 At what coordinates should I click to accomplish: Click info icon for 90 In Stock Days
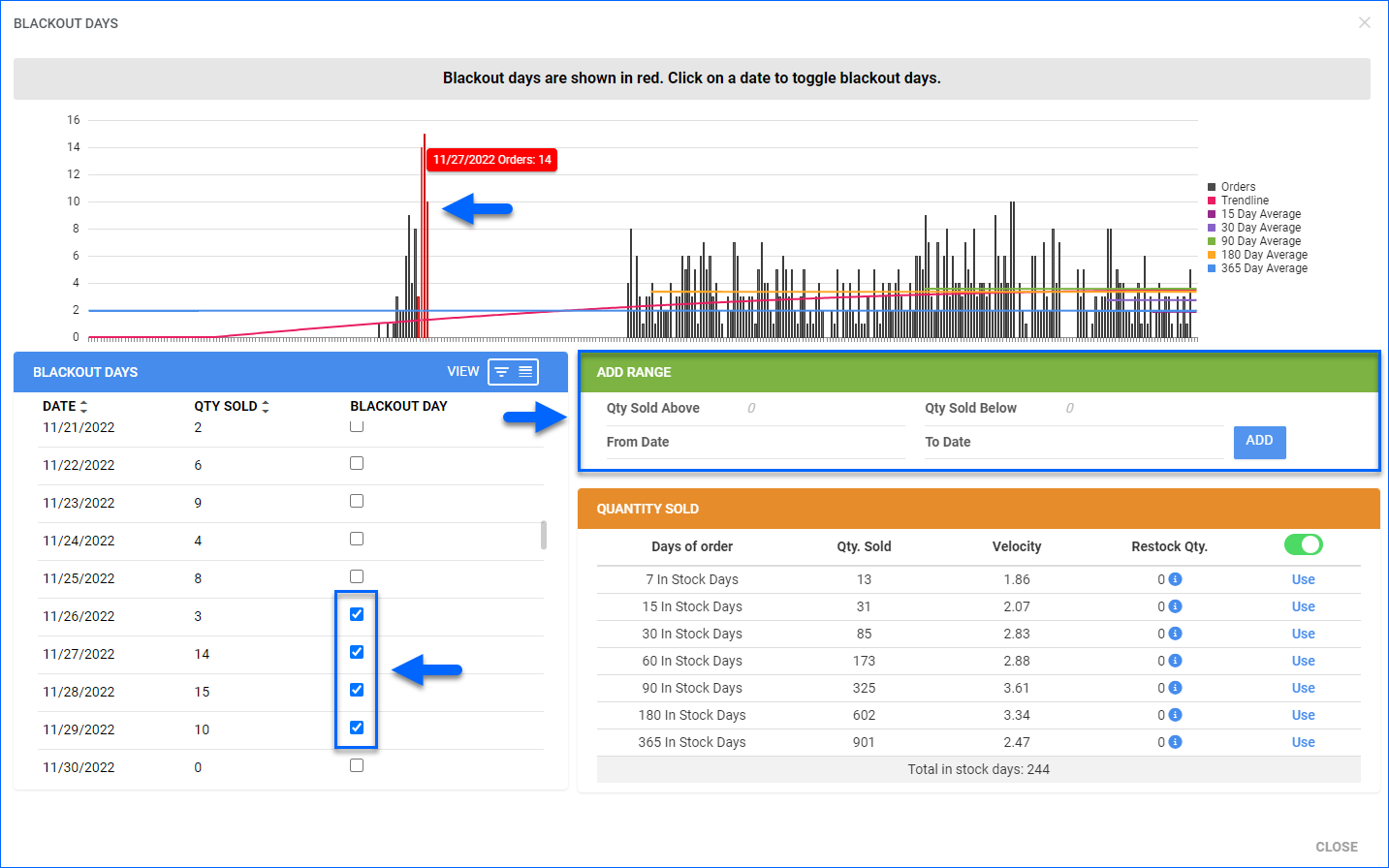point(1175,688)
